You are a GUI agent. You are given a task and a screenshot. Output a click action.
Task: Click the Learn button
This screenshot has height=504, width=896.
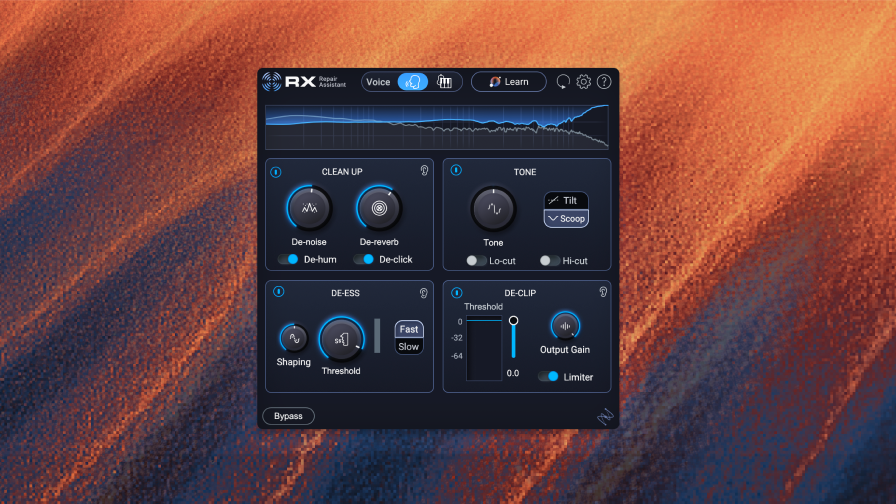coord(509,82)
